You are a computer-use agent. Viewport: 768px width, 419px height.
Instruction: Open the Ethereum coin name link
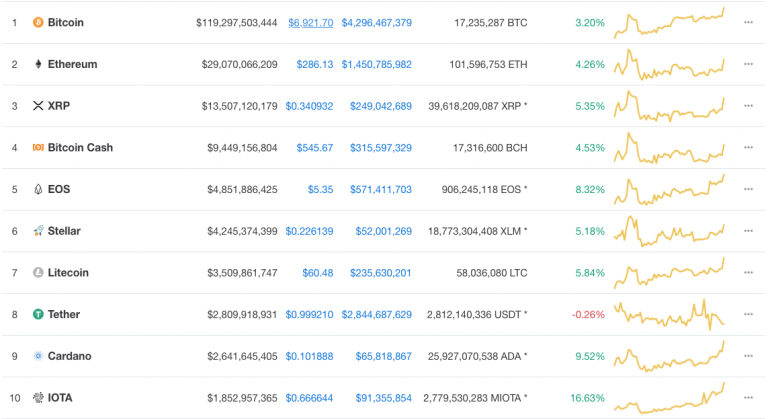click(x=72, y=64)
